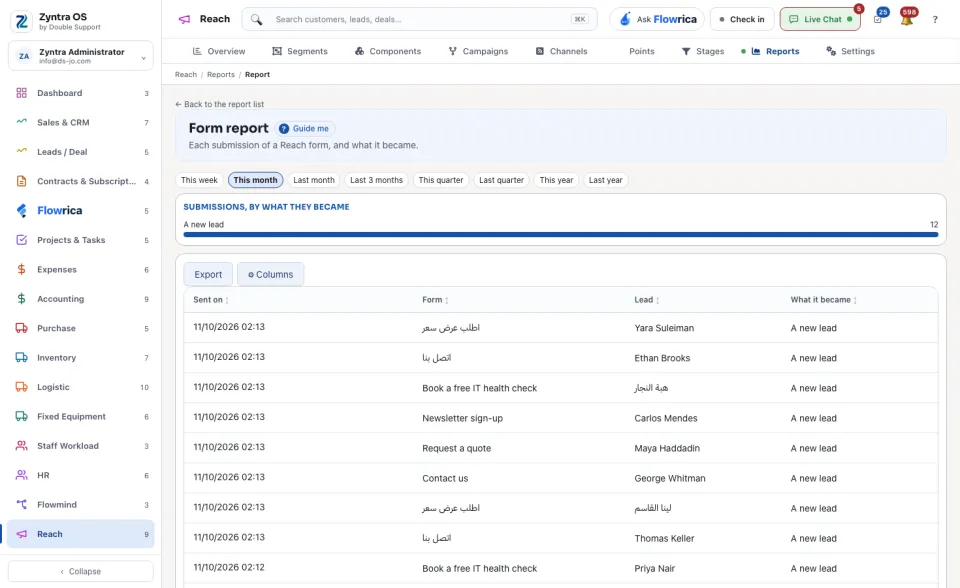Open the Expenses dollar icon
960x588 pixels.
click(x=21, y=269)
